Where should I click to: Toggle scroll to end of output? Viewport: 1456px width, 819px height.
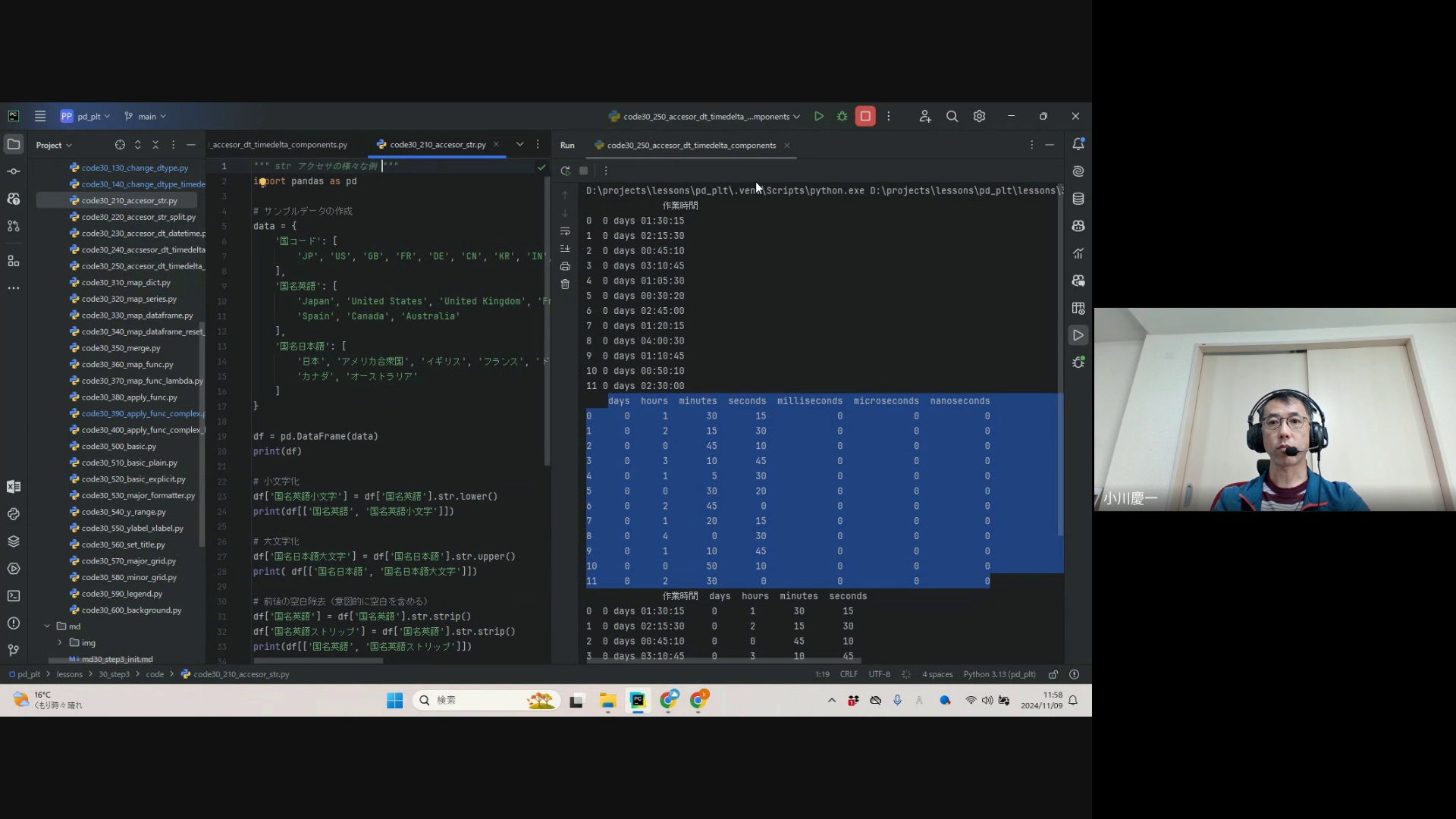pos(565,249)
